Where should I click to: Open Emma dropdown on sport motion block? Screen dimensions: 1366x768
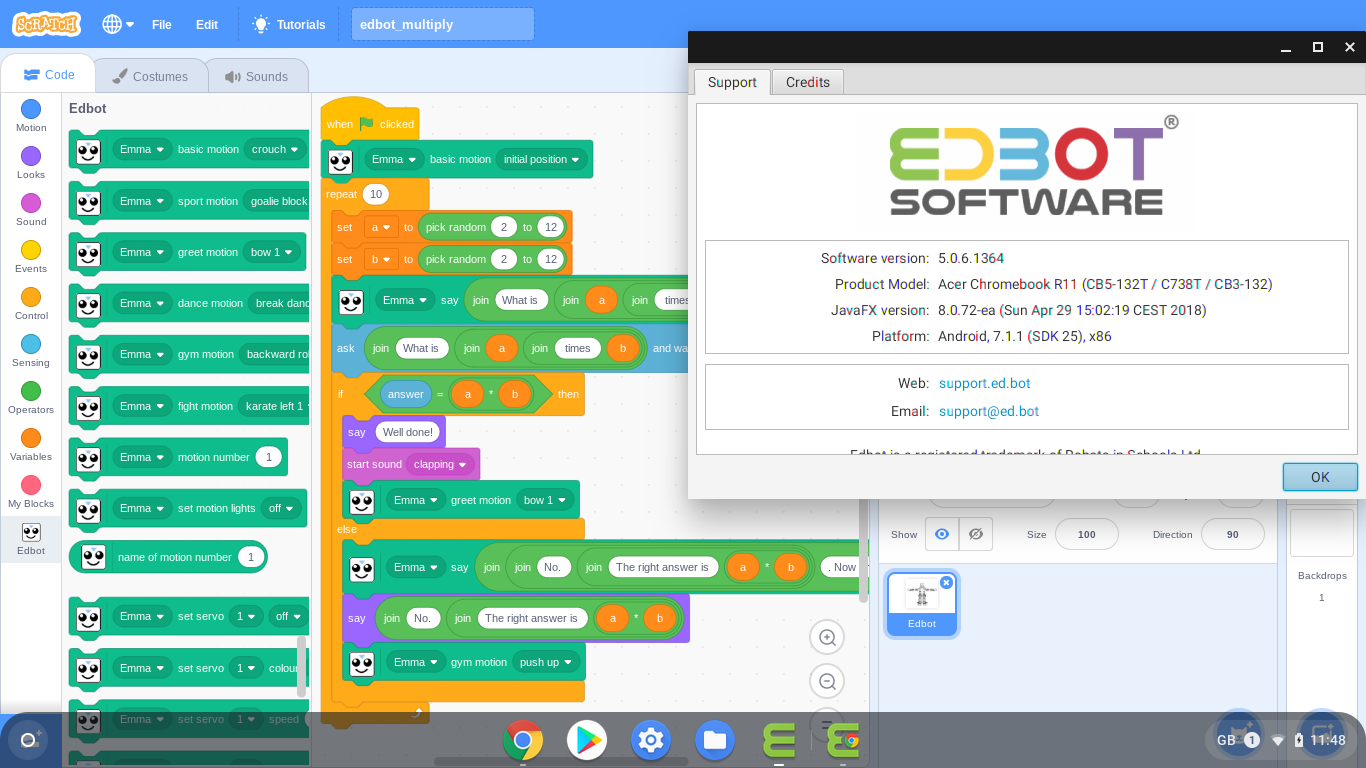(x=141, y=201)
